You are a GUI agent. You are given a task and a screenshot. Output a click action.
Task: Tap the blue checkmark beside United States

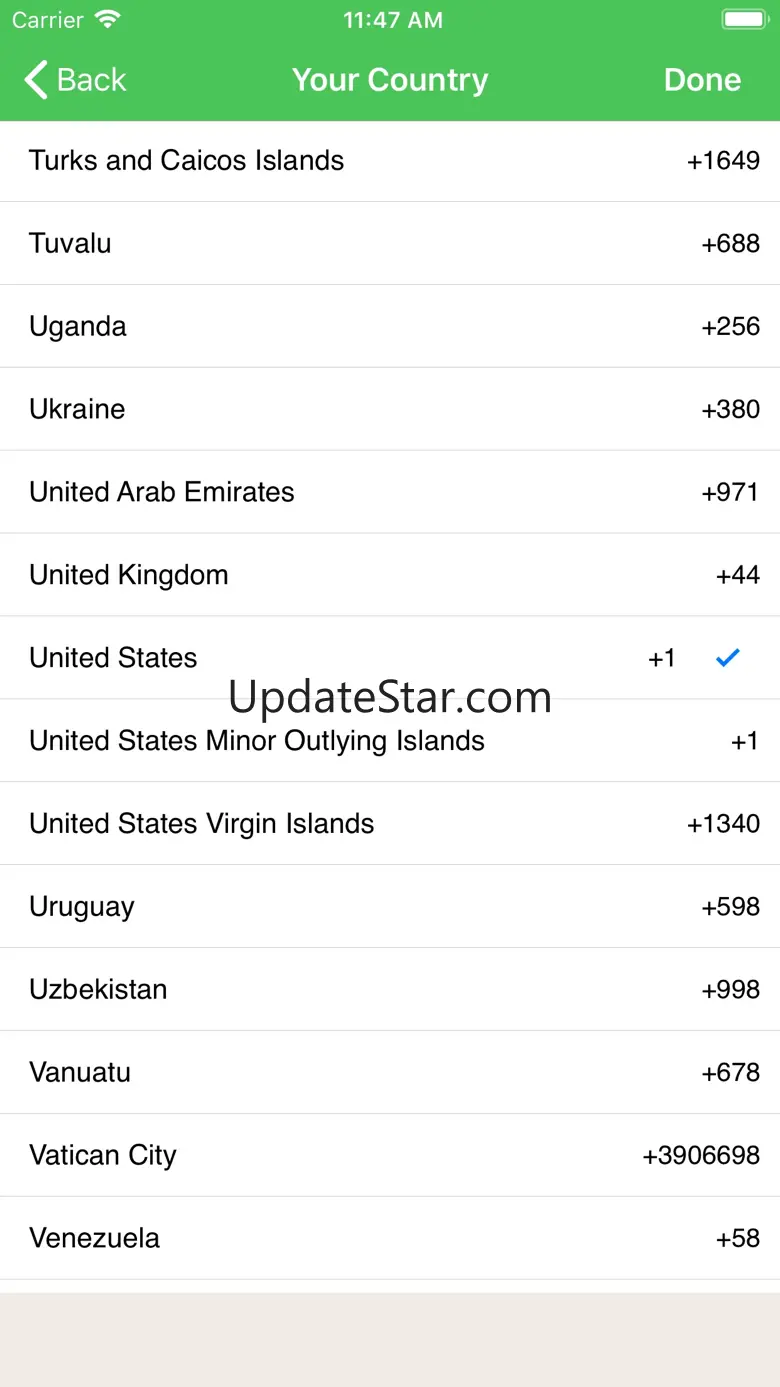pos(728,658)
